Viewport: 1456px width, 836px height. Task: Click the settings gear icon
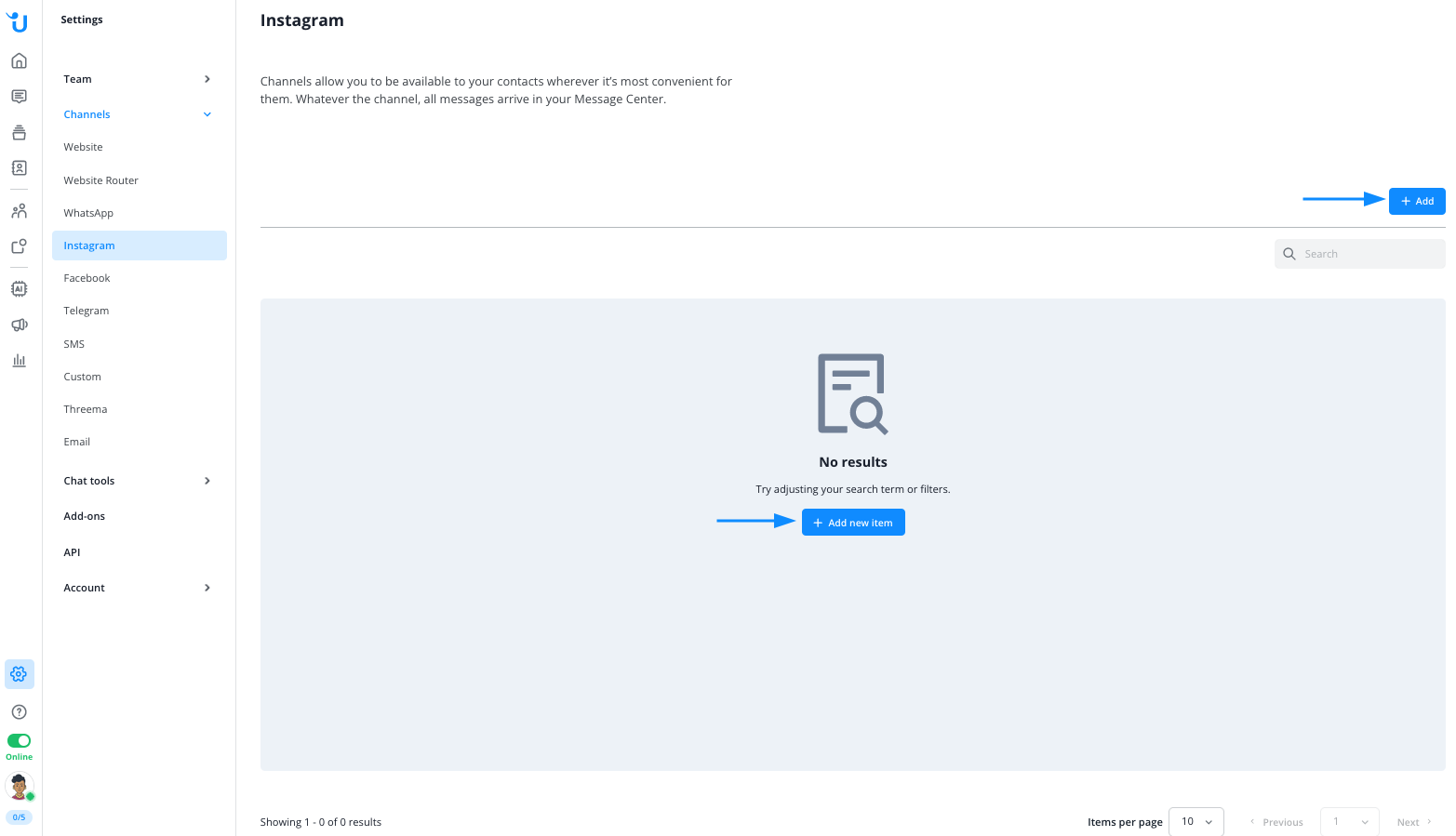(x=19, y=674)
